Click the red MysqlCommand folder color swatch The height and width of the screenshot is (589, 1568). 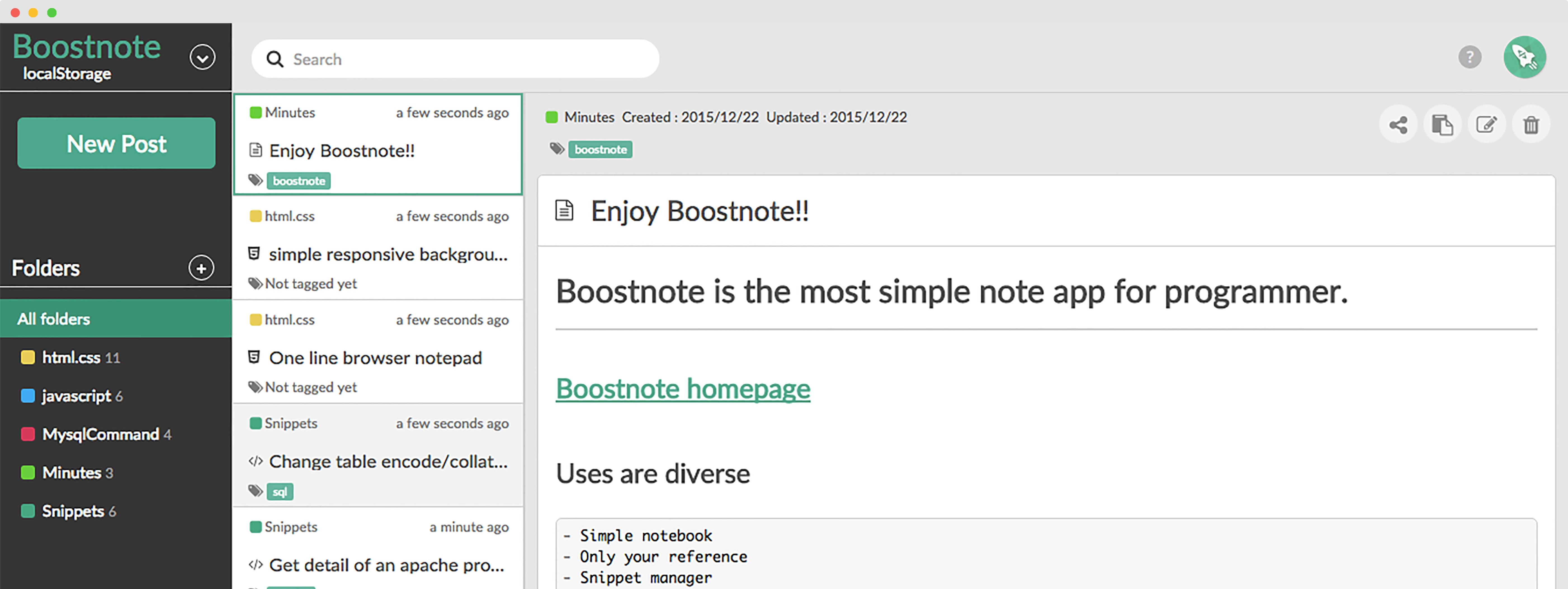point(27,434)
